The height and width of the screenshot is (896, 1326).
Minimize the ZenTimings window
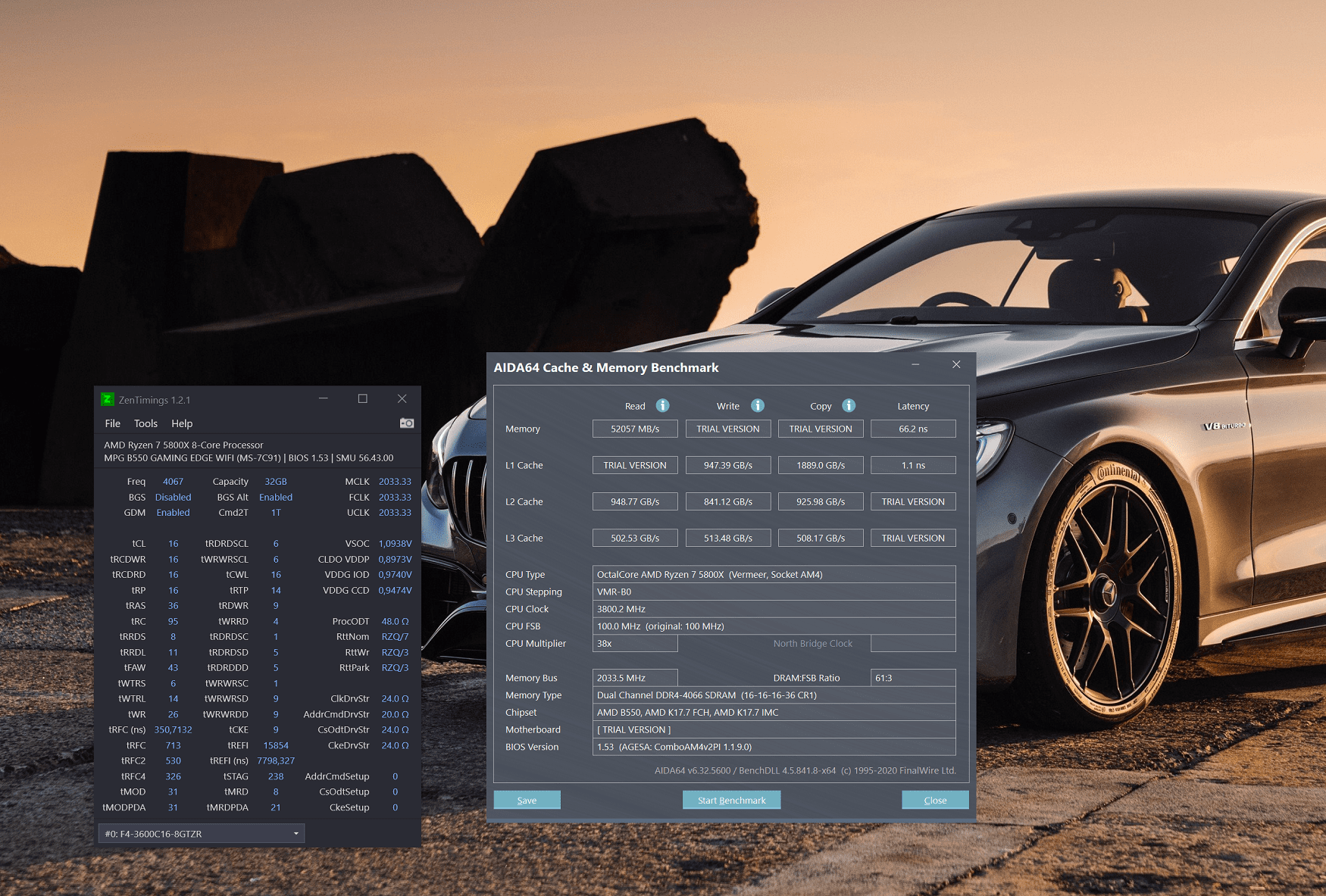(x=323, y=398)
